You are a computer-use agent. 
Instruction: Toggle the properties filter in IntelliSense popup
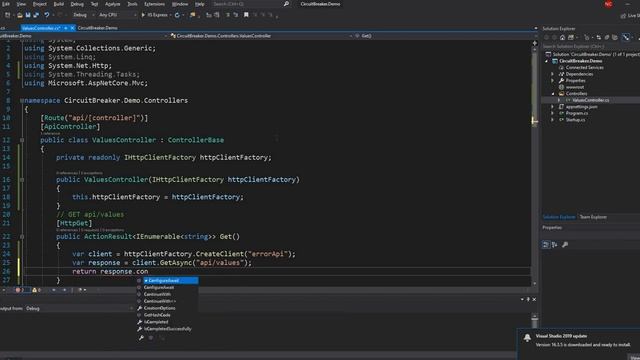(x=141, y=338)
